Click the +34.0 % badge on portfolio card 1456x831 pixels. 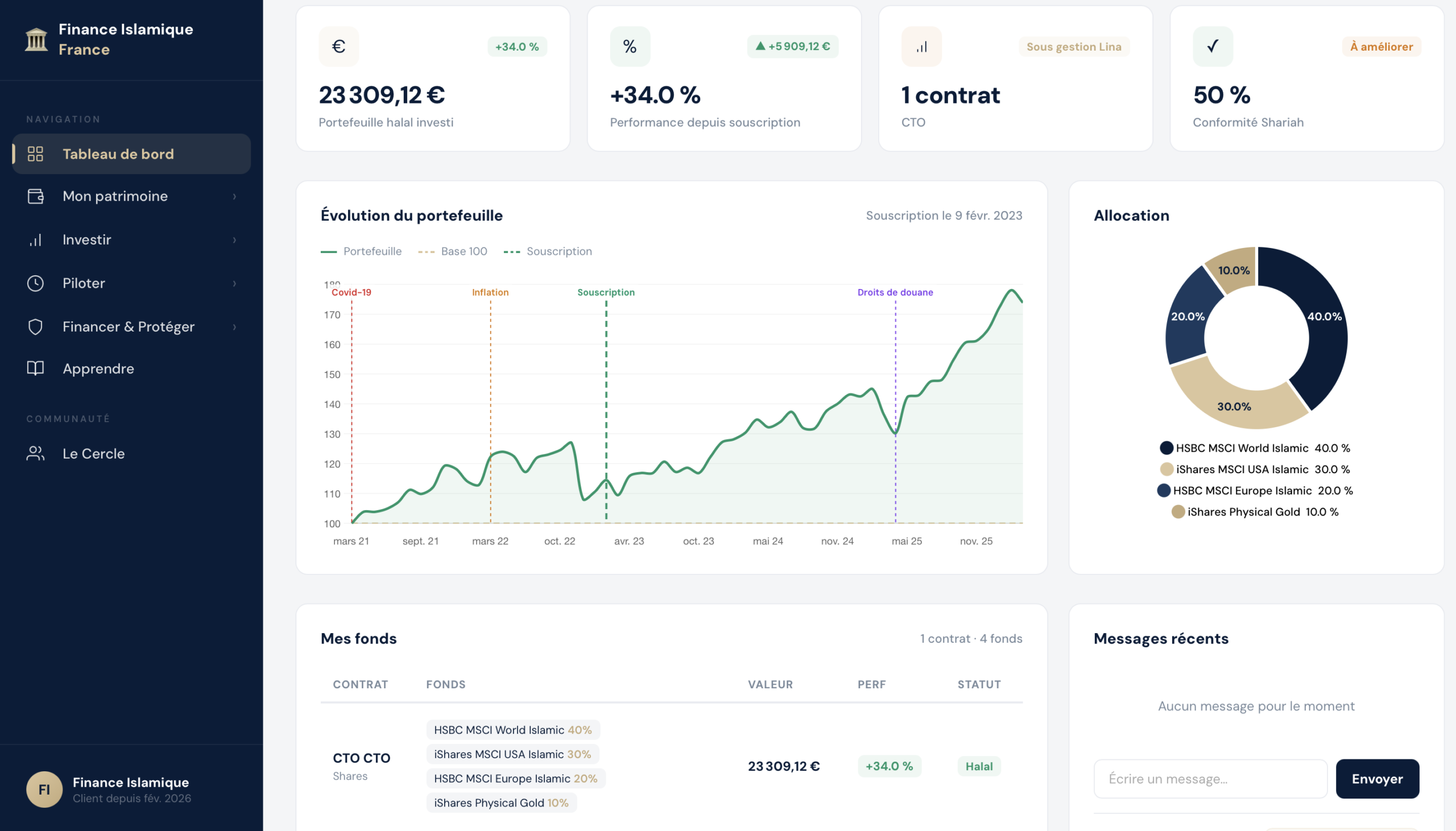point(517,47)
